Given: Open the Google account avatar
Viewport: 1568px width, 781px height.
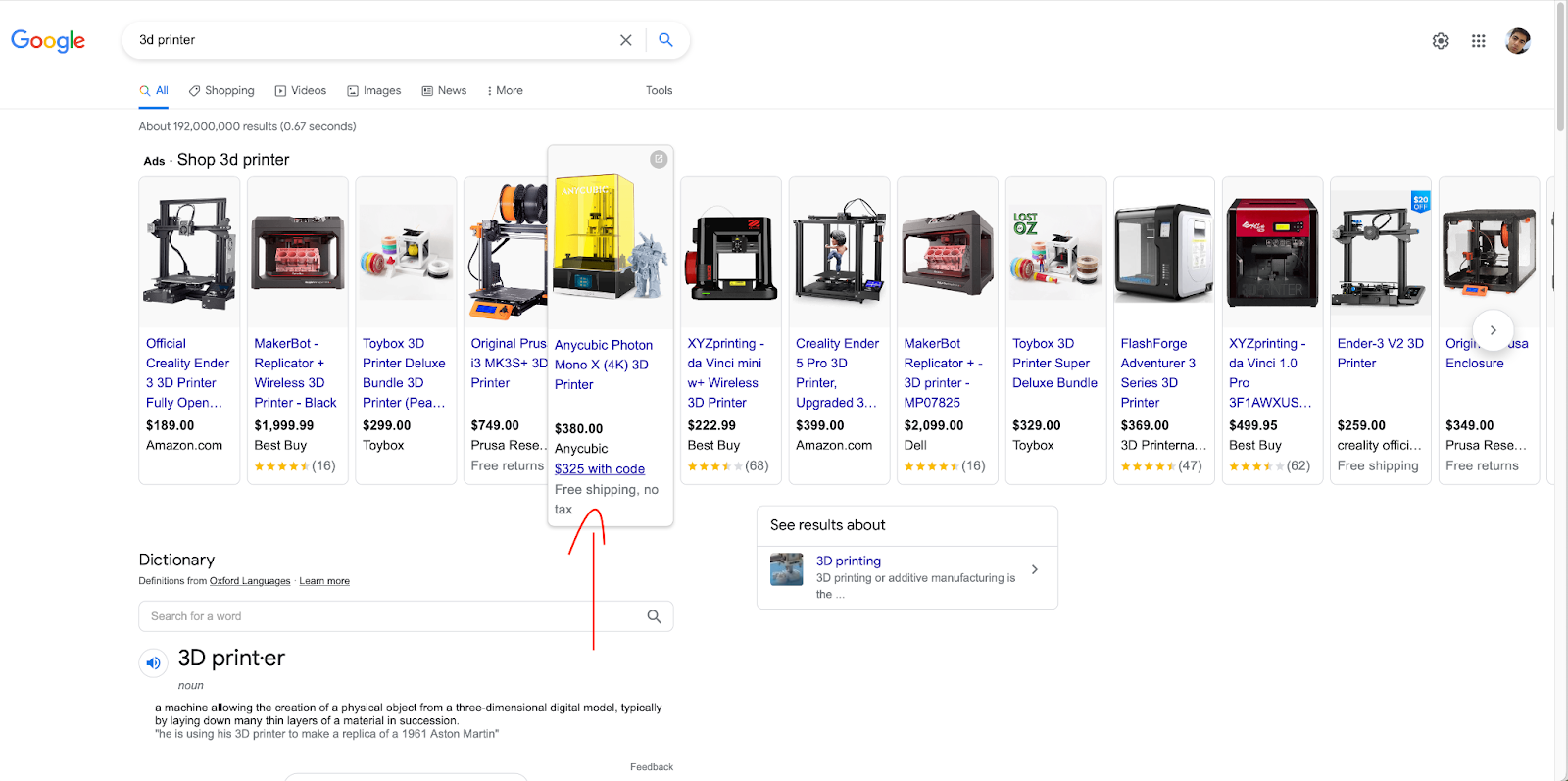Looking at the screenshot, I should tap(1518, 41).
